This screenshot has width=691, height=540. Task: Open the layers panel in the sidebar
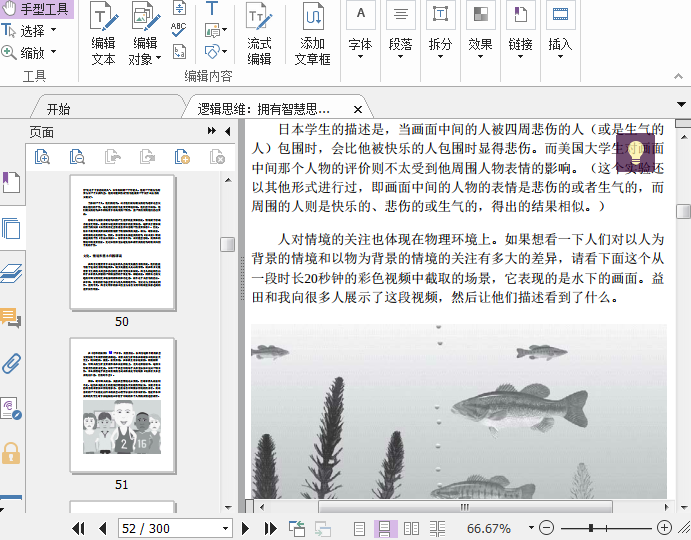point(11,273)
